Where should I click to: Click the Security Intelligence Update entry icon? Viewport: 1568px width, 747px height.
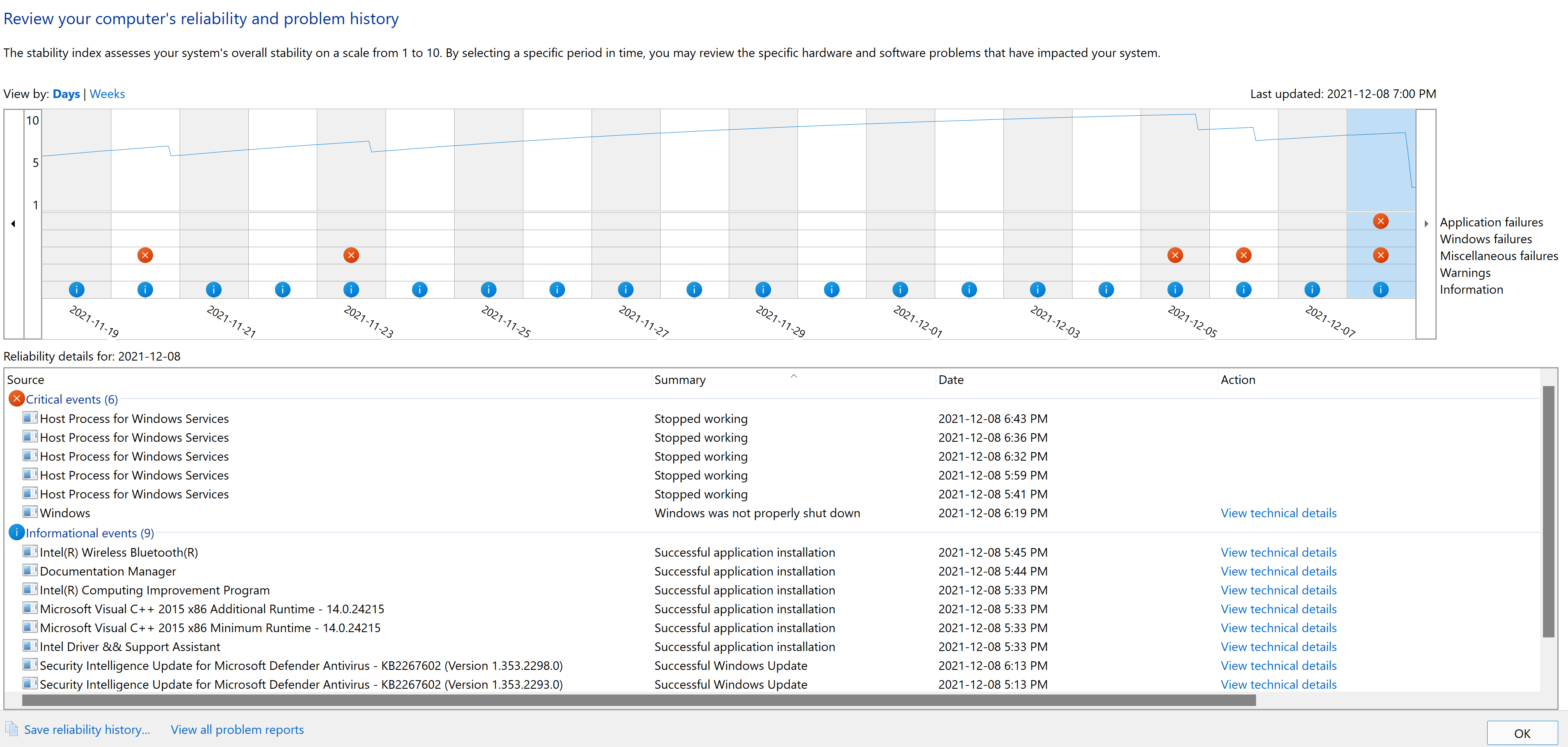click(30, 665)
